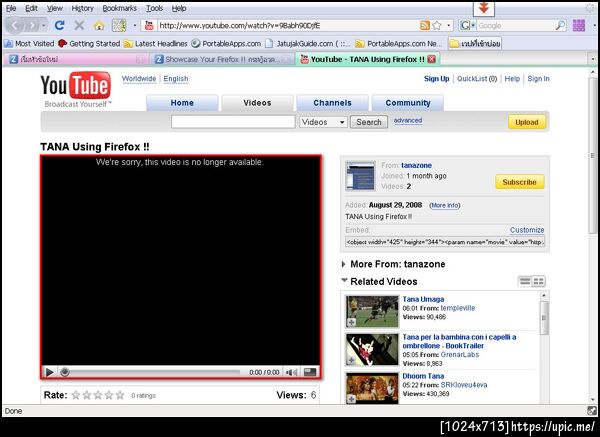Screen dimensions: 600x437
Task: Click the YouTube search text field
Action: 233,122
